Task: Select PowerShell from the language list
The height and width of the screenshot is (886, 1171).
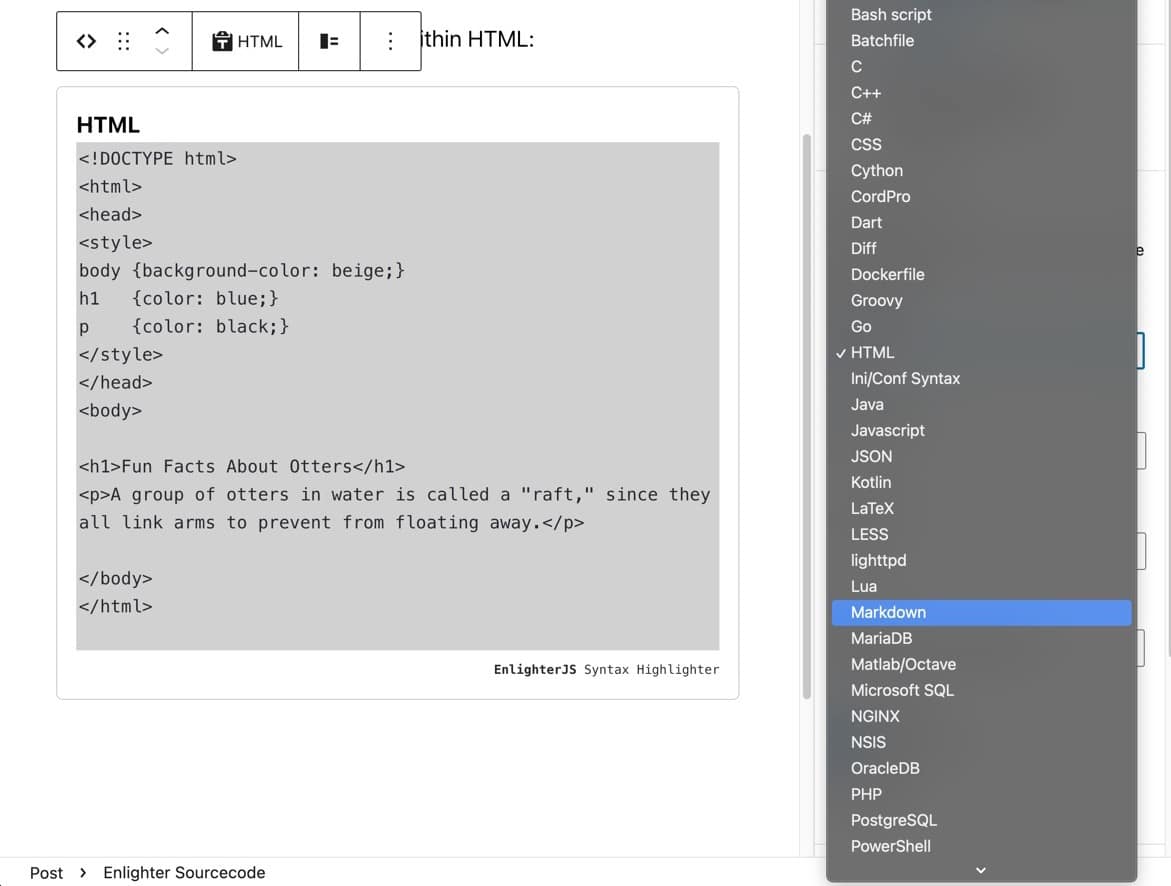Action: pyautogui.click(x=890, y=846)
